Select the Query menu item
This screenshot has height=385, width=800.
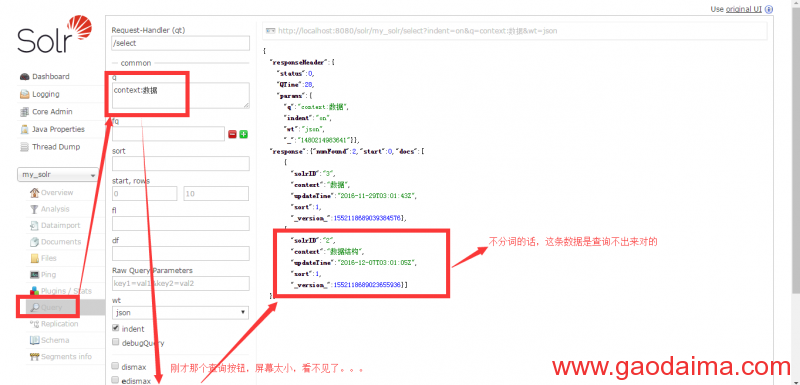(52, 307)
